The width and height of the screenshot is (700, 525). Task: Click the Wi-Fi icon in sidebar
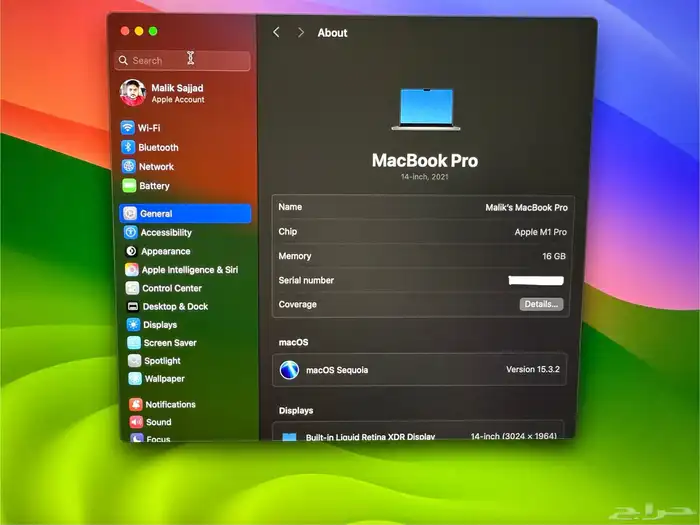click(127, 128)
